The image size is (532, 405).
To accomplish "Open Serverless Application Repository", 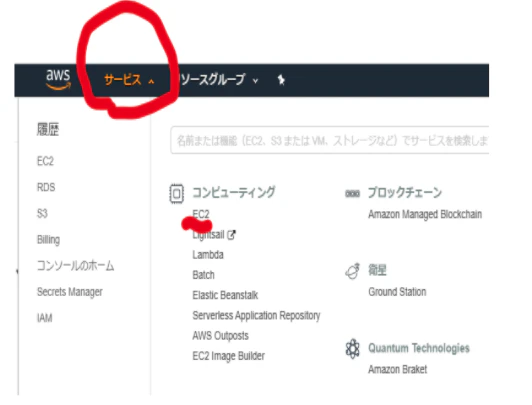I will [256, 315].
